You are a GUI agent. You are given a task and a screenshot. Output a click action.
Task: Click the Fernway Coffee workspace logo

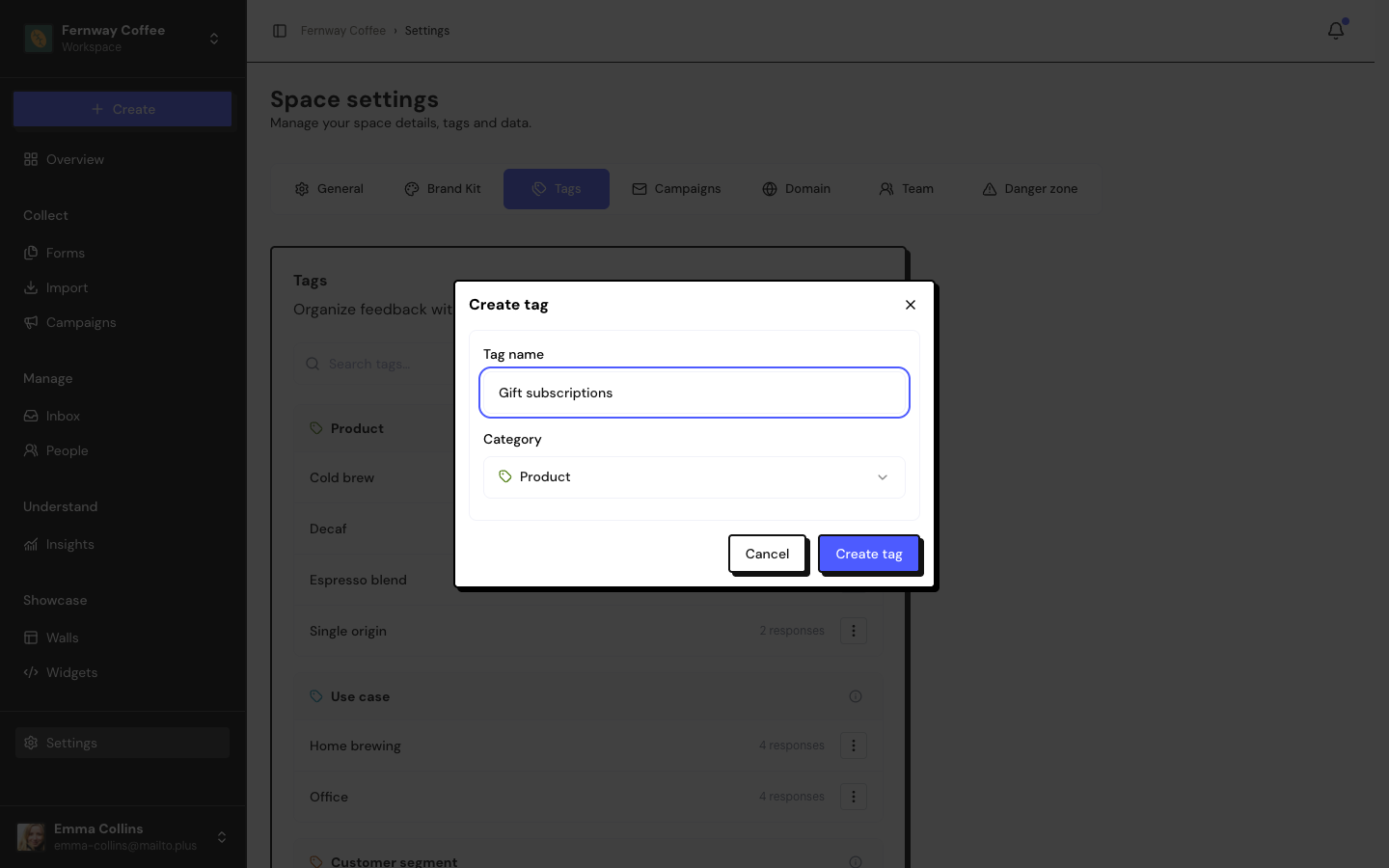pos(39,39)
